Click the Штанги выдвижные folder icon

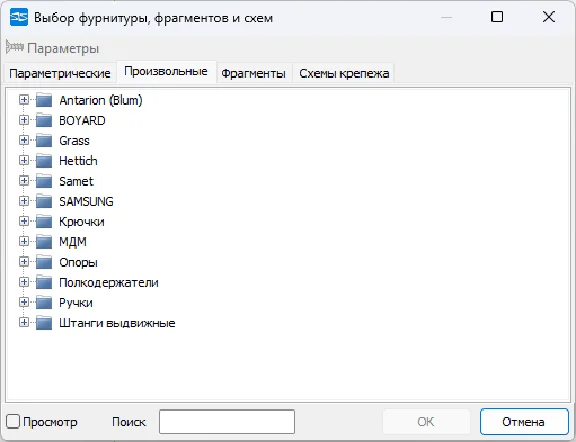pyautogui.click(x=44, y=322)
